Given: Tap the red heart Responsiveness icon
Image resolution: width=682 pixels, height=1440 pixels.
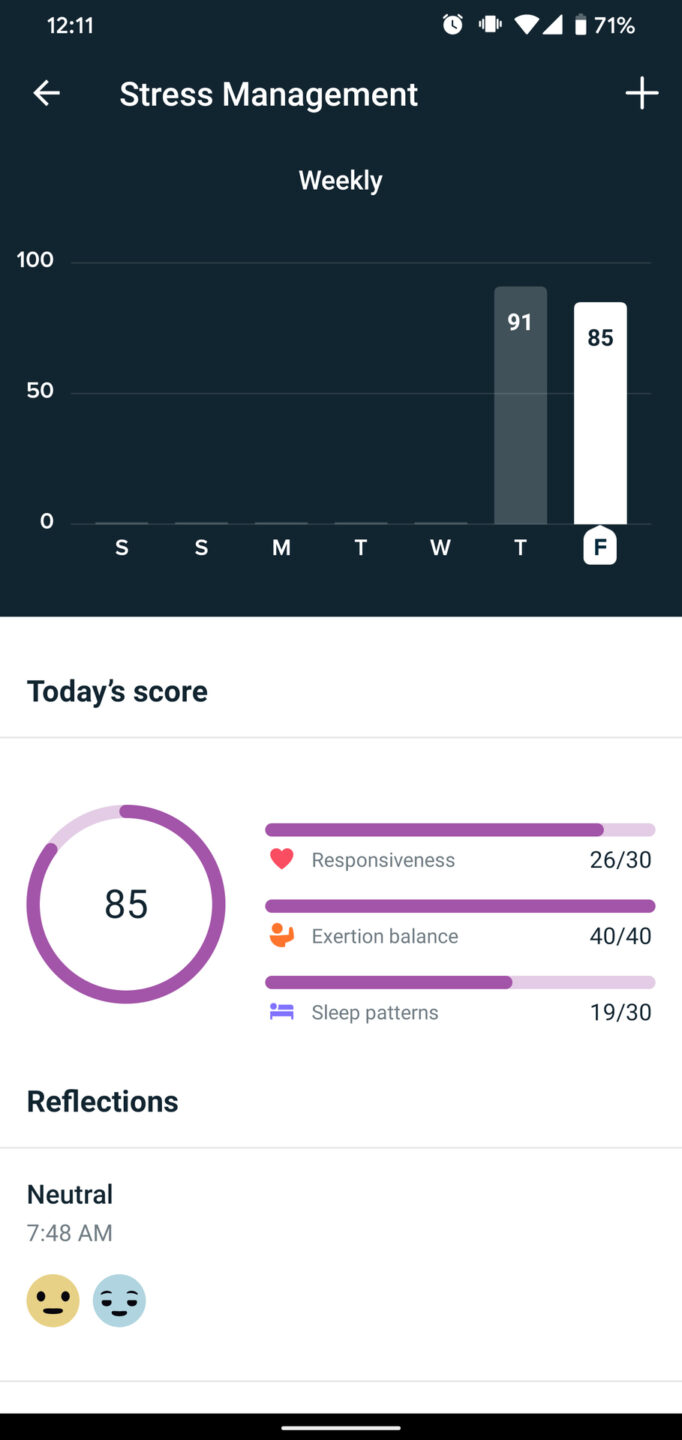Looking at the screenshot, I should (282, 859).
